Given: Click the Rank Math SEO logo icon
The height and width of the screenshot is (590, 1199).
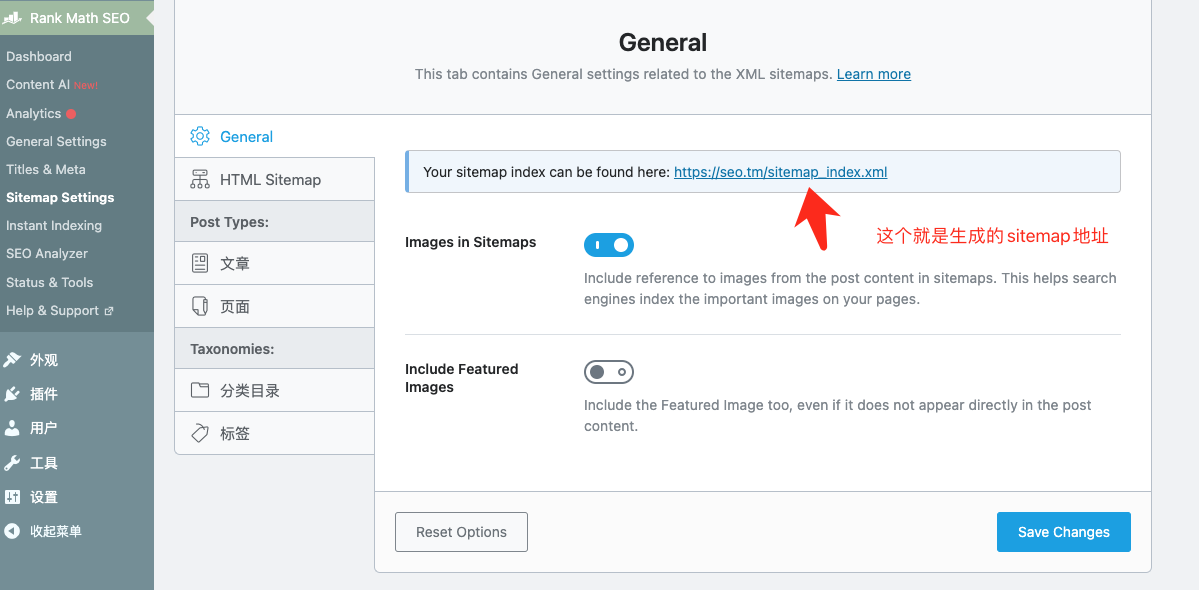Looking at the screenshot, I should pyautogui.click(x=13, y=18).
